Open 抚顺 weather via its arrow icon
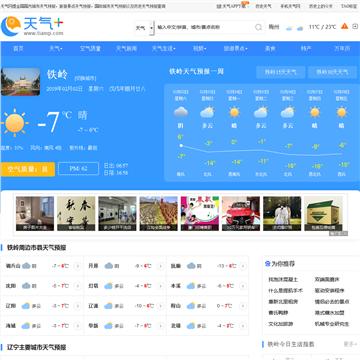The image size is (360, 360). point(243,266)
